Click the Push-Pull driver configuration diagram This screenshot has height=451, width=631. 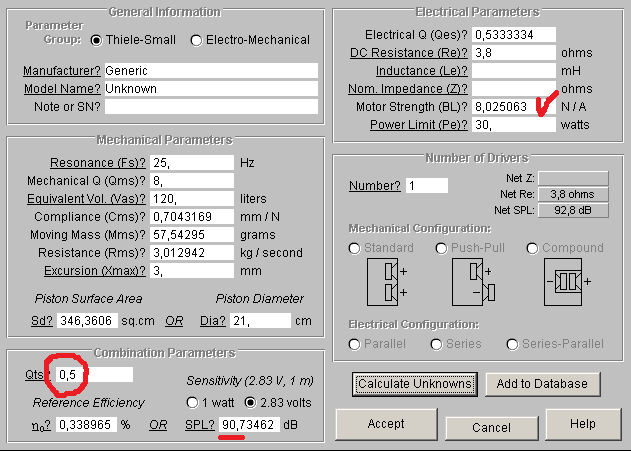point(473,282)
